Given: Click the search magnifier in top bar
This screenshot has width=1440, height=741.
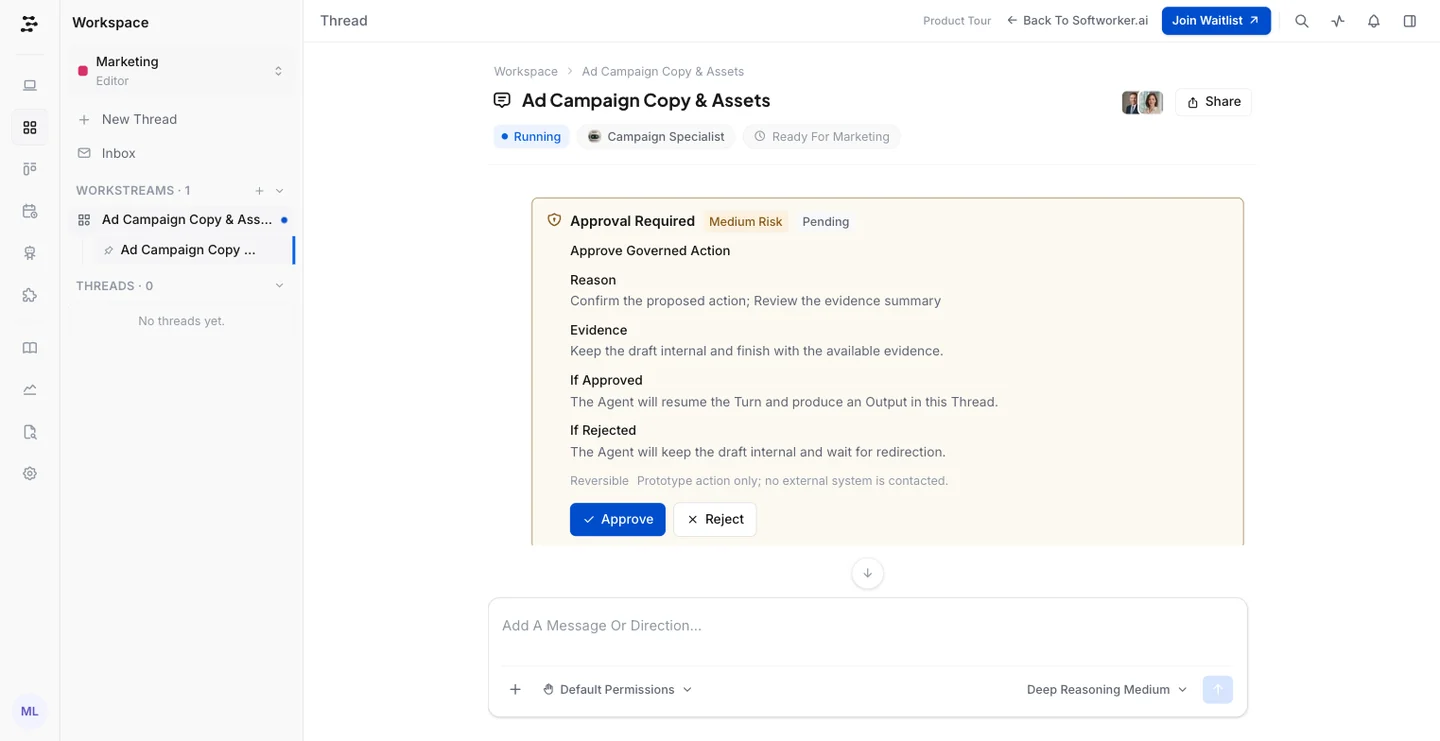Looking at the screenshot, I should [x=1302, y=21].
